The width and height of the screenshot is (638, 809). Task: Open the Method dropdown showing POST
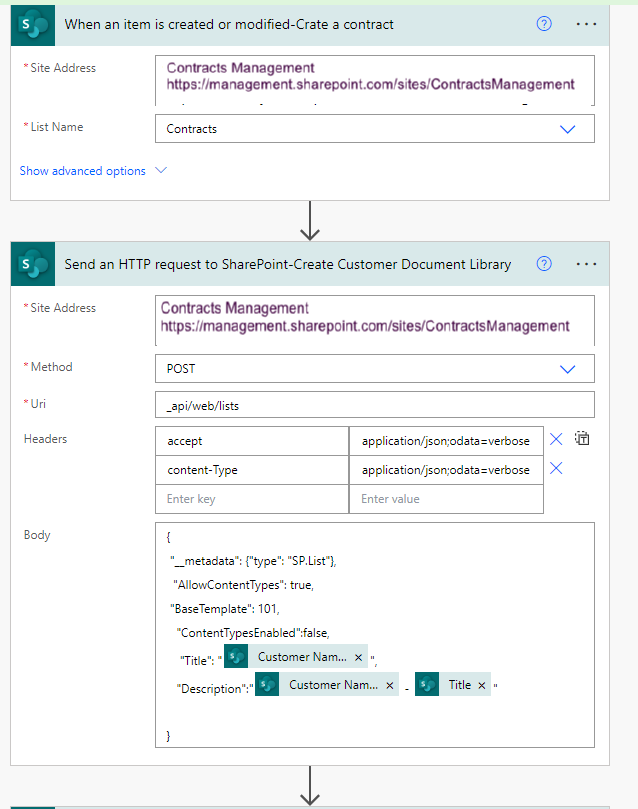click(567, 369)
